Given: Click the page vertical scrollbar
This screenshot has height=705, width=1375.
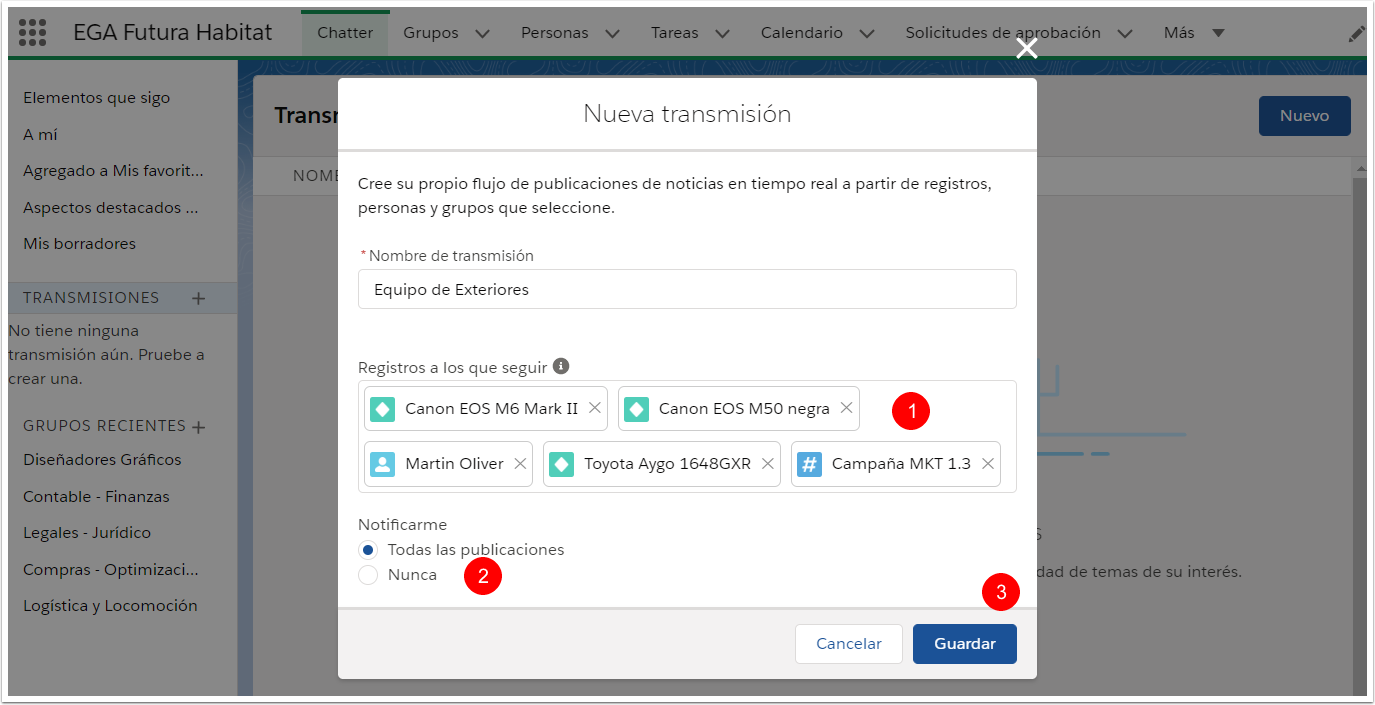Looking at the screenshot, I should [1359, 436].
